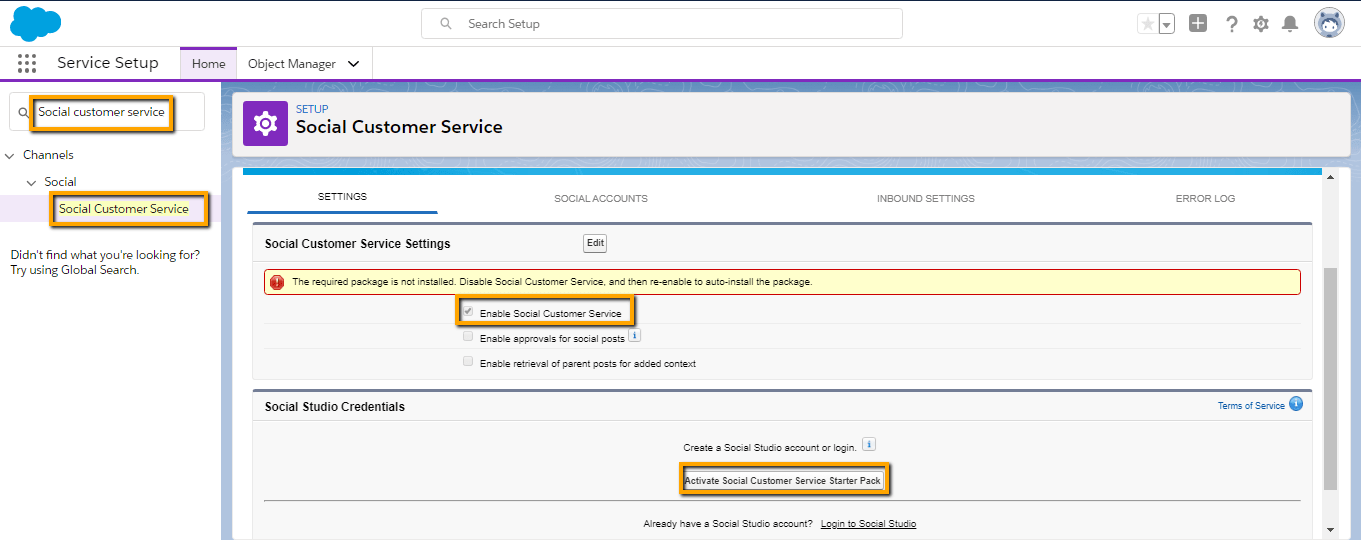Open the favorites list dropdown arrow
Screen dimensions: 1361x540
[1166, 24]
